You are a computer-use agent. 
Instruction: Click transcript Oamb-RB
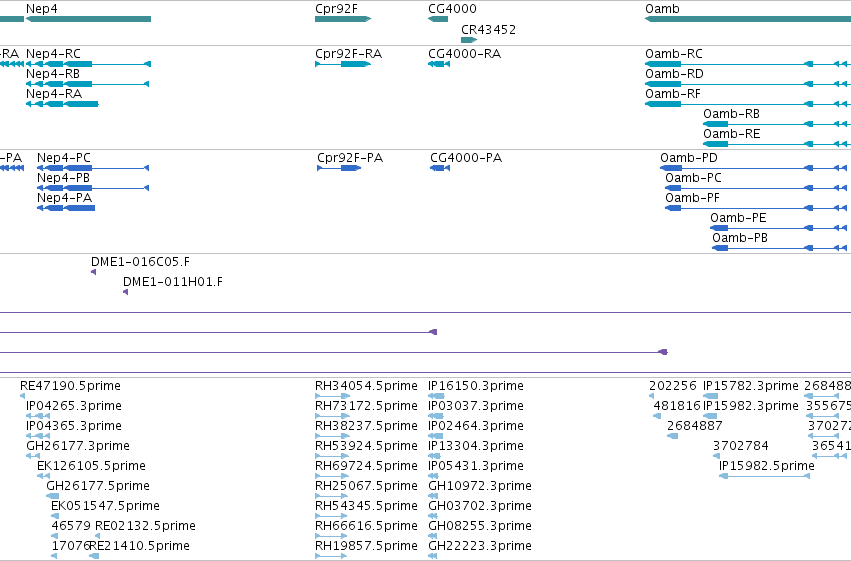coord(777,124)
